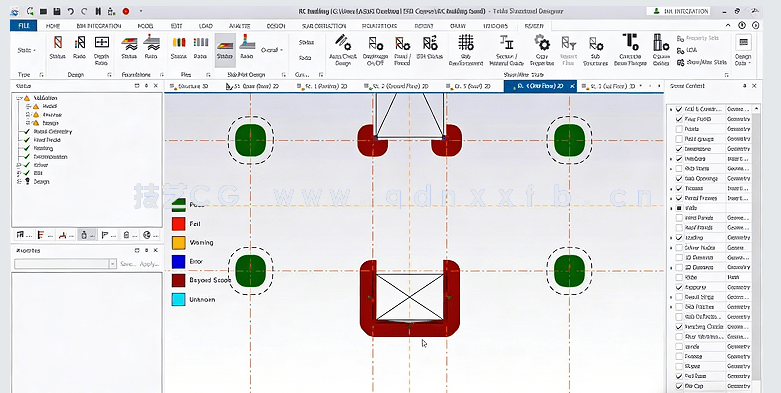Click the red record circle icon in quick access toolbar

tap(126, 11)
